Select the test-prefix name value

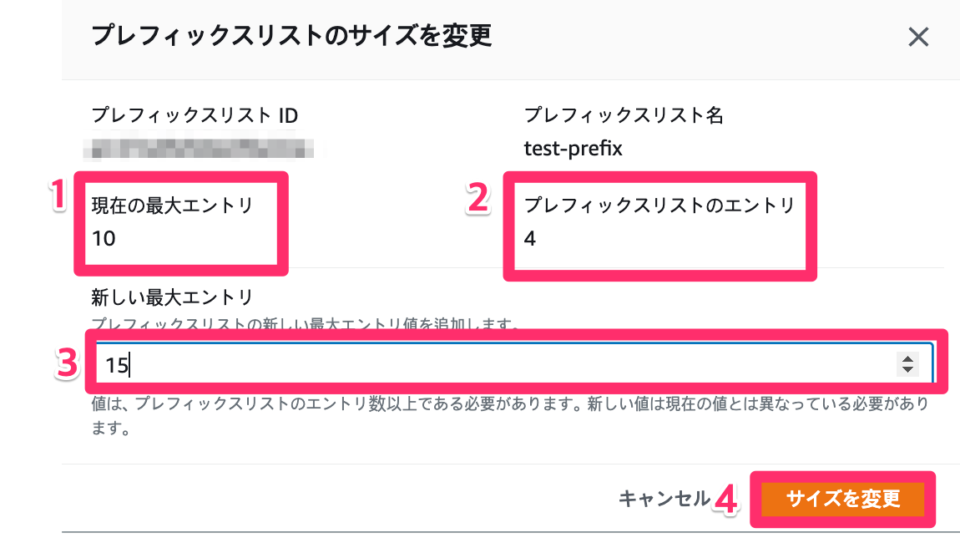[x=573, y=149]
